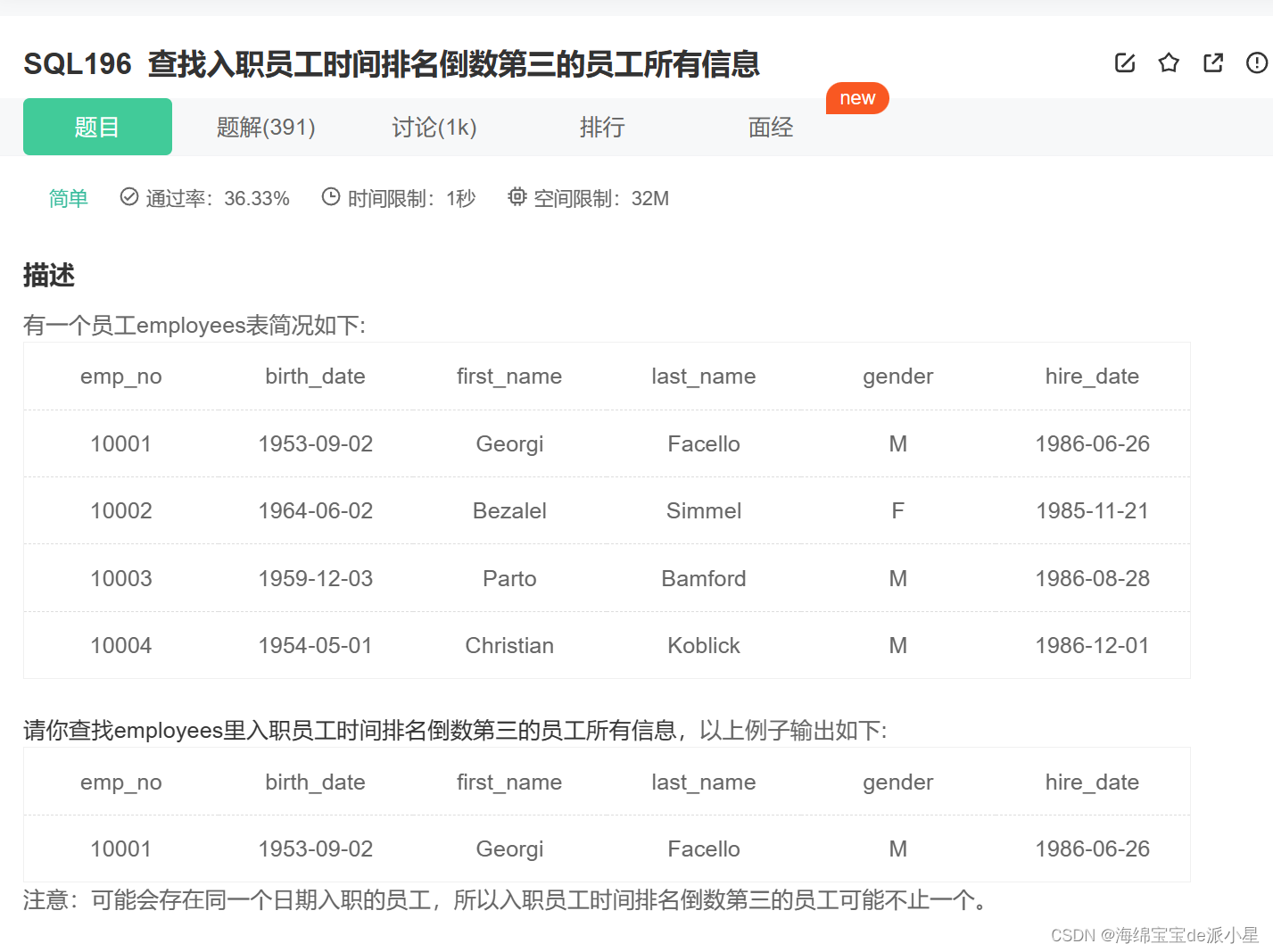Select the 题目 tab

click(97, 127)
